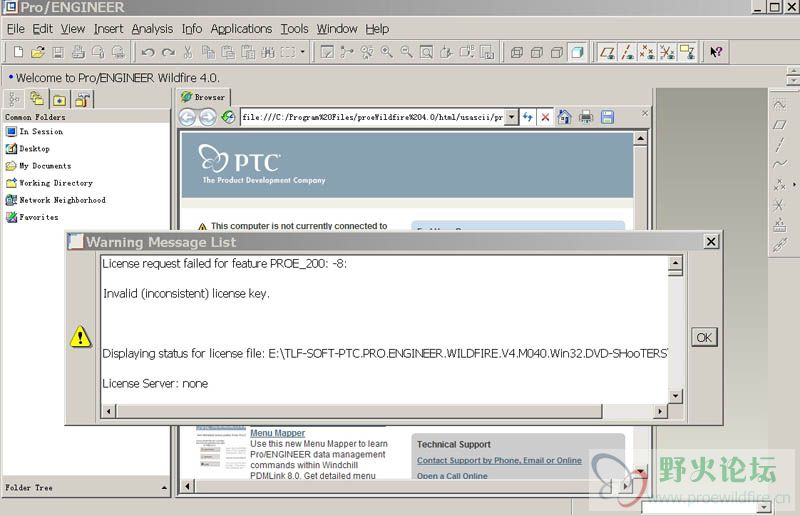Click down arrow of warning list vertical scrollbar
The width and height of the screenshot is (800, 516).
coord(676,396)
